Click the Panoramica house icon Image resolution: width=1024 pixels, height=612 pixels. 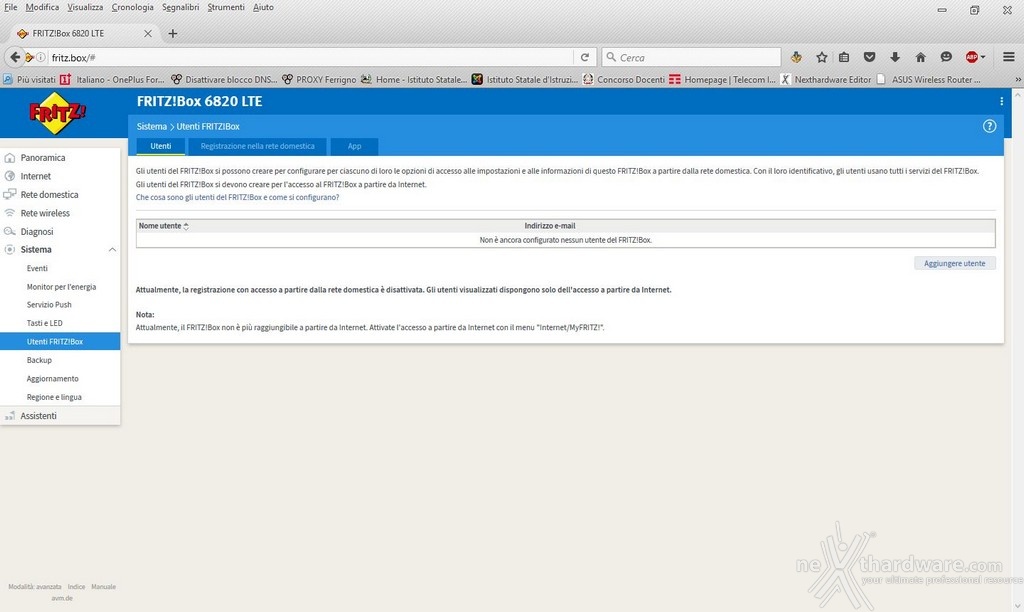point(10,157)
